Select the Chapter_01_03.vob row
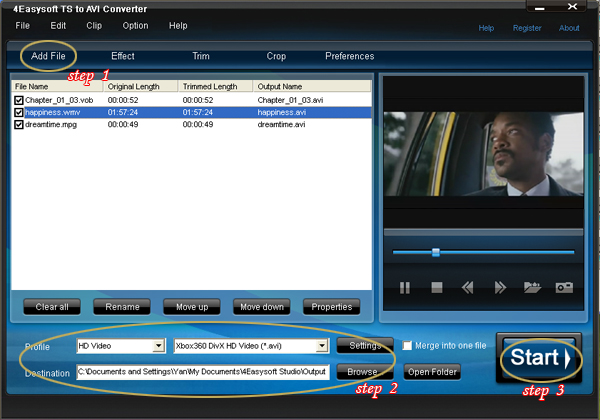Screen dimensions: 600x420 click(191, 100)
